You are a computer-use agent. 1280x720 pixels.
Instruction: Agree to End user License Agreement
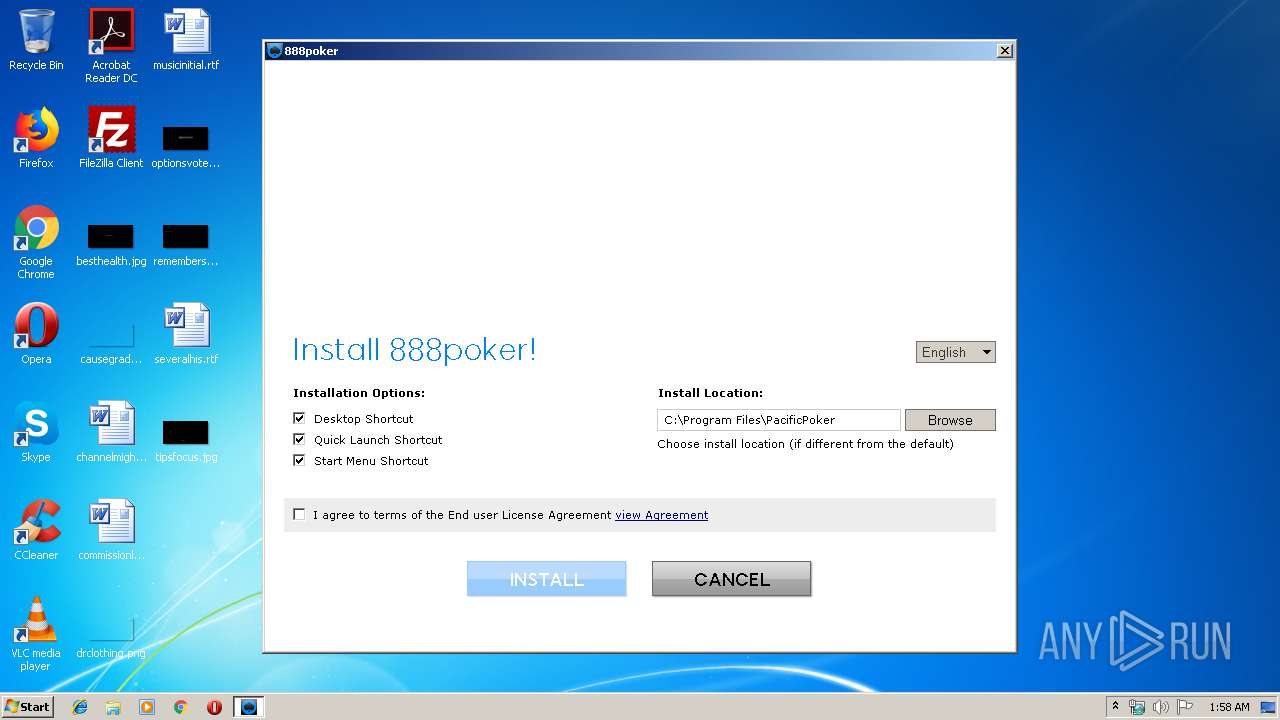299,514
